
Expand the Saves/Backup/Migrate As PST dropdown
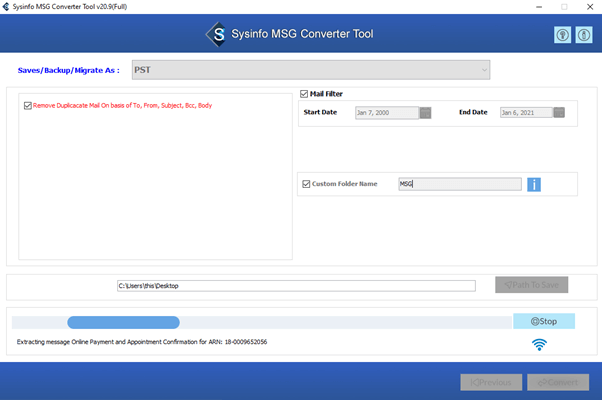tap(311, 70)
